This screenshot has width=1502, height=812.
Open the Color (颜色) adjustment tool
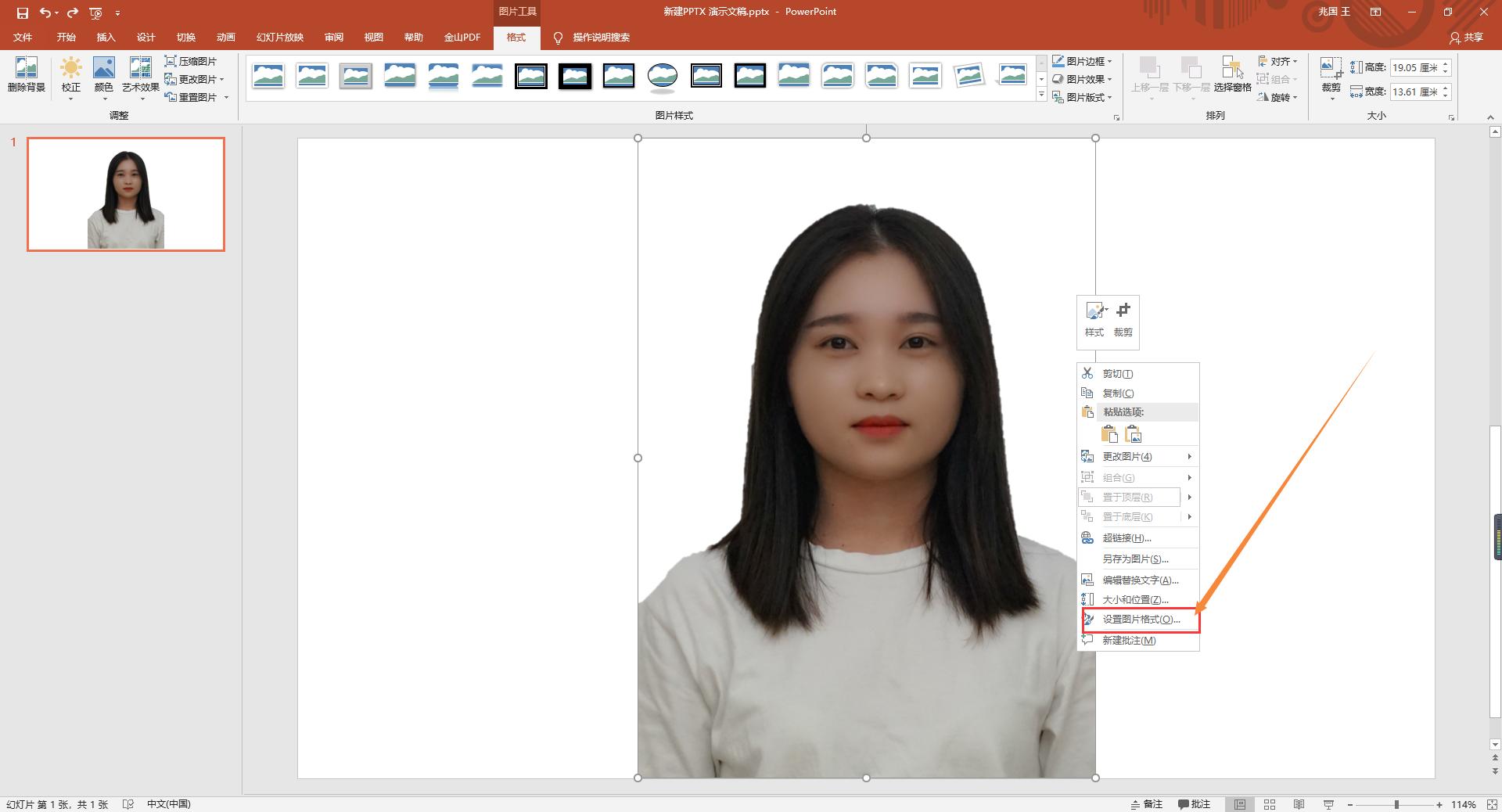(x=103, y=69)
